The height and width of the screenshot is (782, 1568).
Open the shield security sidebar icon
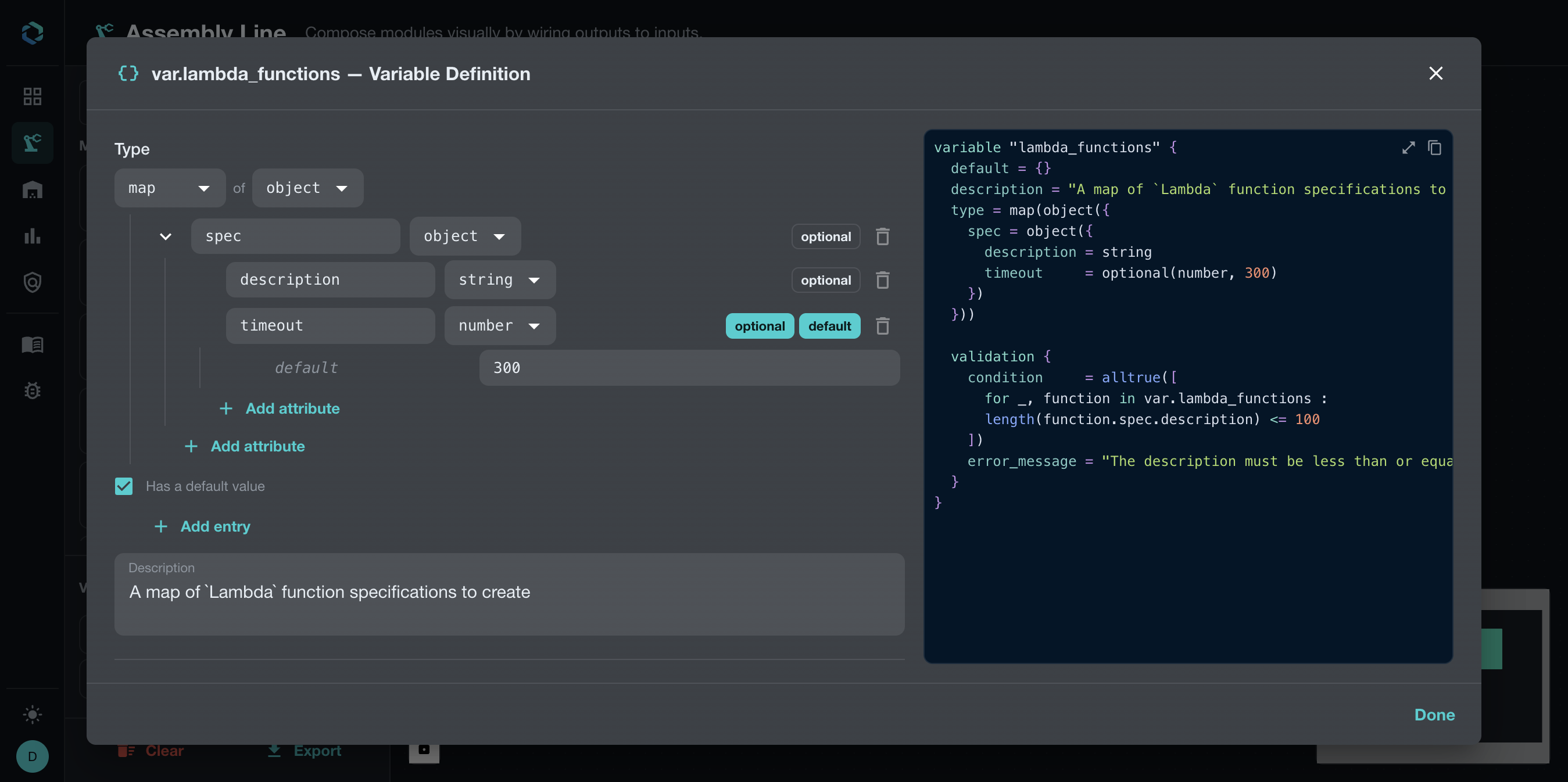tap(33, 282)
